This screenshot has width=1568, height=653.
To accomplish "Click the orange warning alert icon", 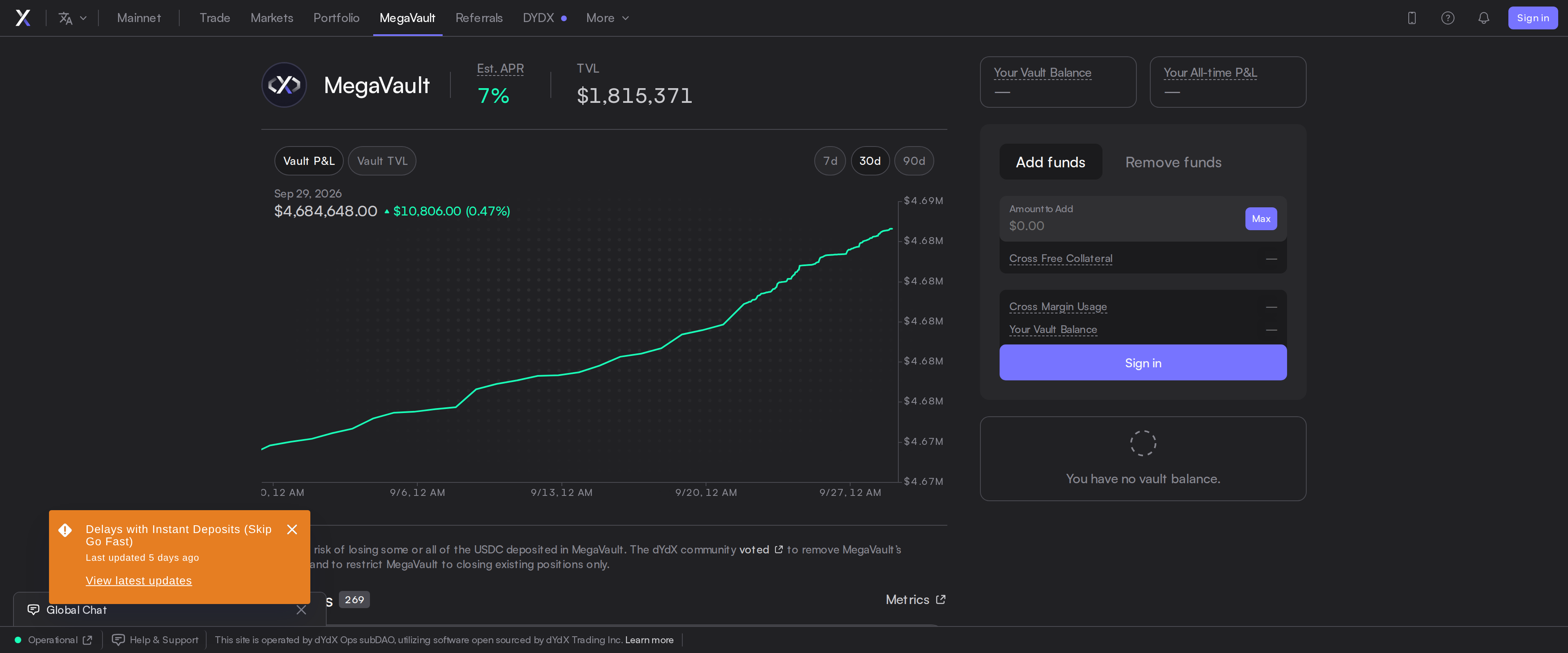I will 65,531.
